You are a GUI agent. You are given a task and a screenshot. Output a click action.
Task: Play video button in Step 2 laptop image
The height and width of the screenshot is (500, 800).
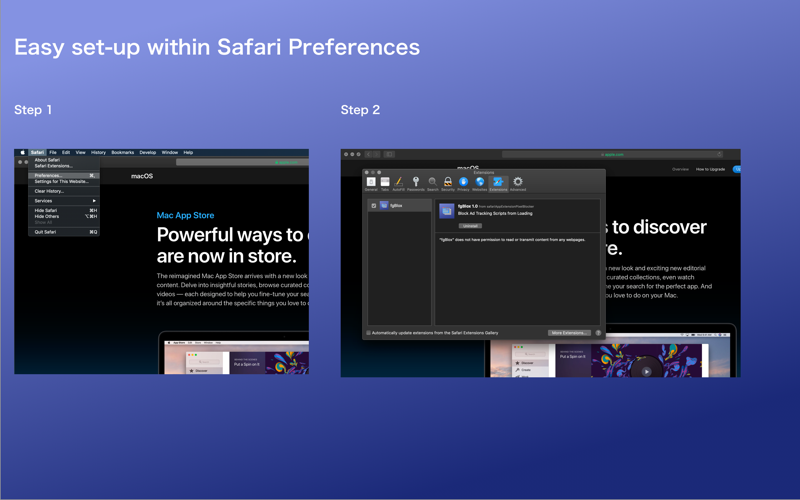point(646,371)
